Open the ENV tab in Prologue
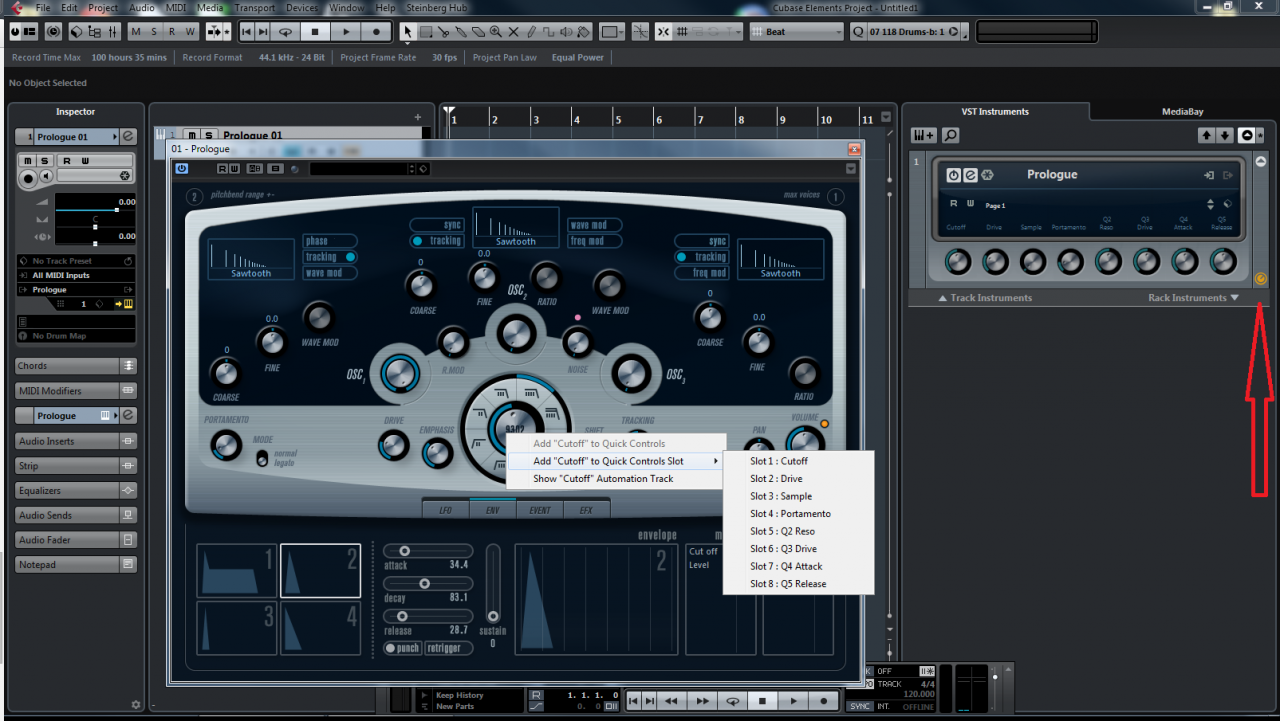 coord(493,510)
